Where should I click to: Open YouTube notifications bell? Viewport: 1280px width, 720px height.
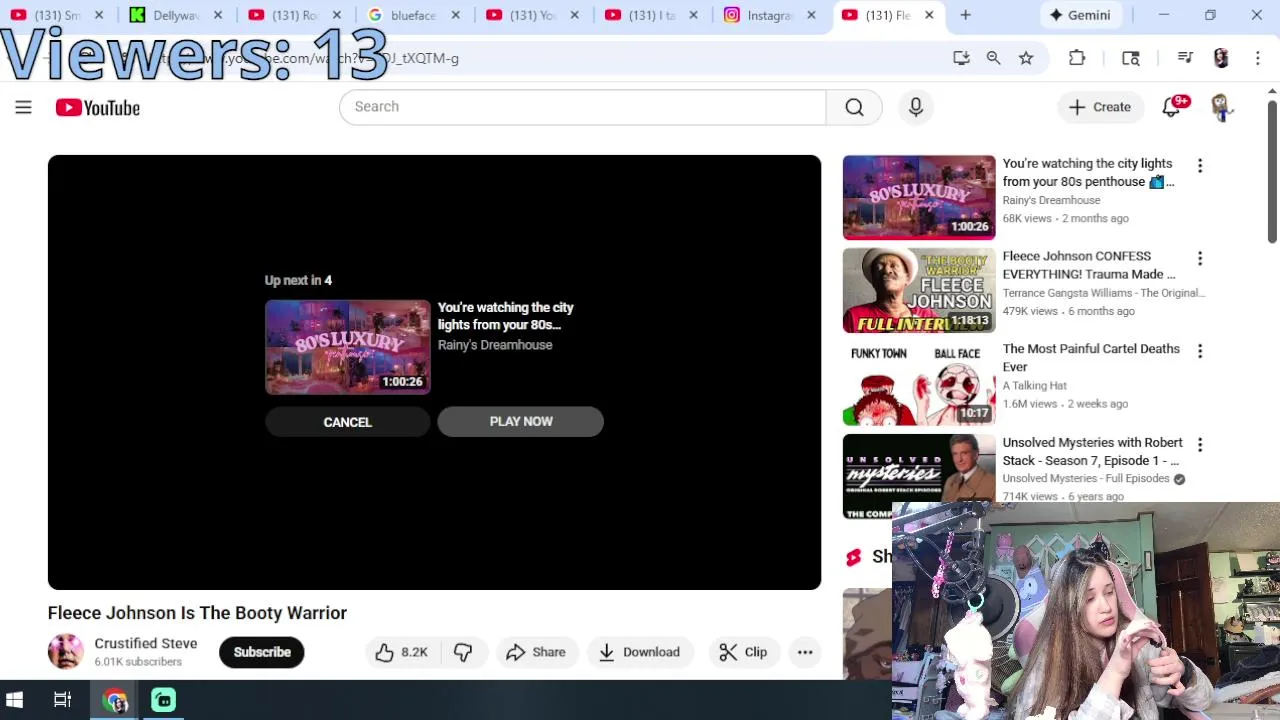[x=1171, y=107]
